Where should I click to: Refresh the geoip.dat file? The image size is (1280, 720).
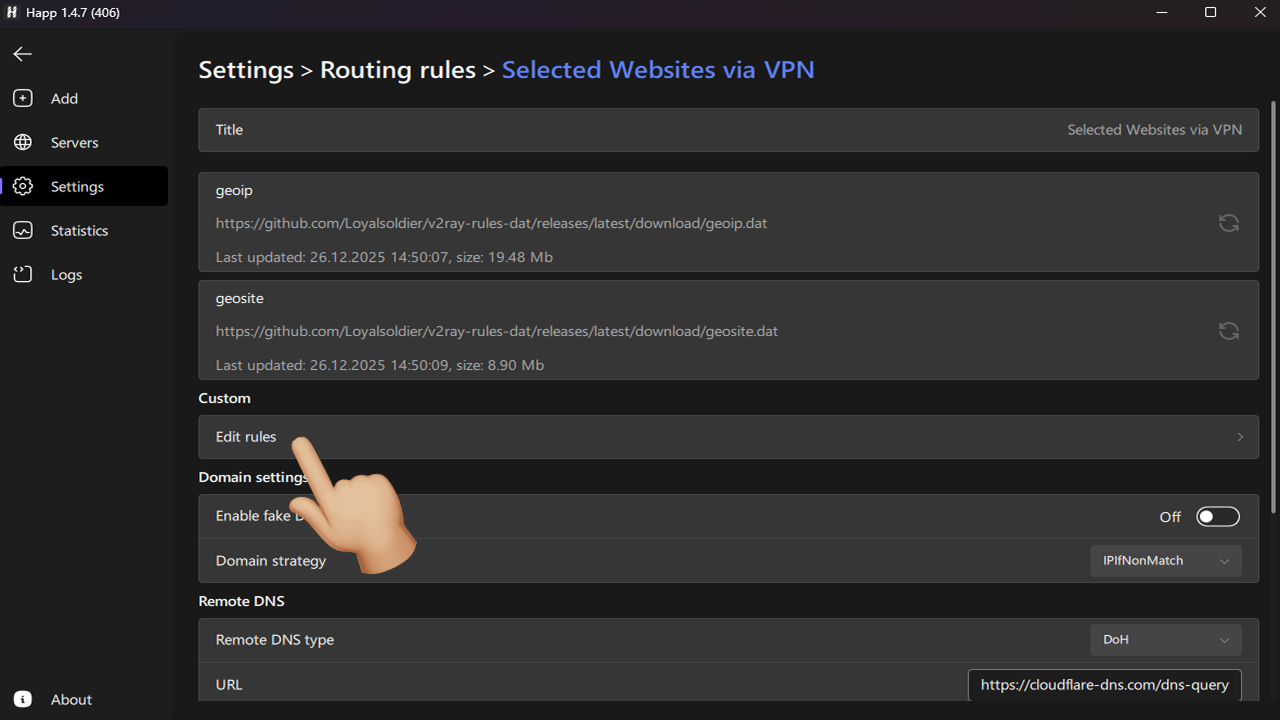(x=1228, y=222)
